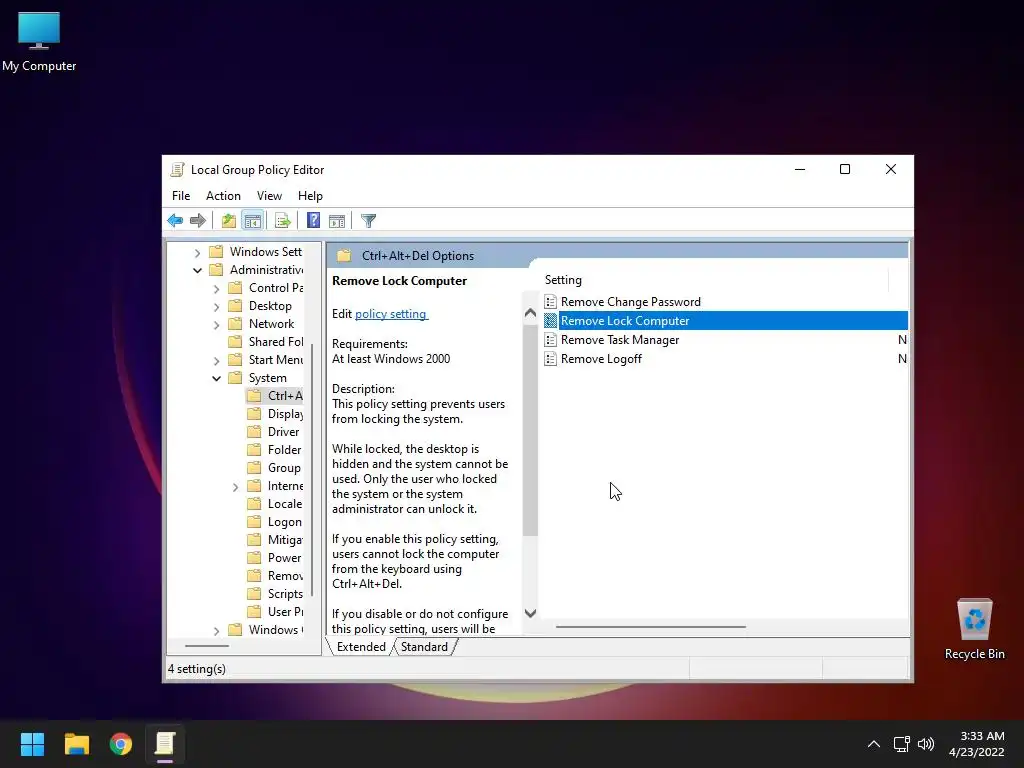Select the highlighted Remove Lock Computer row
Viewport: 1024px width, 768px height.
[x=726, y=321]
